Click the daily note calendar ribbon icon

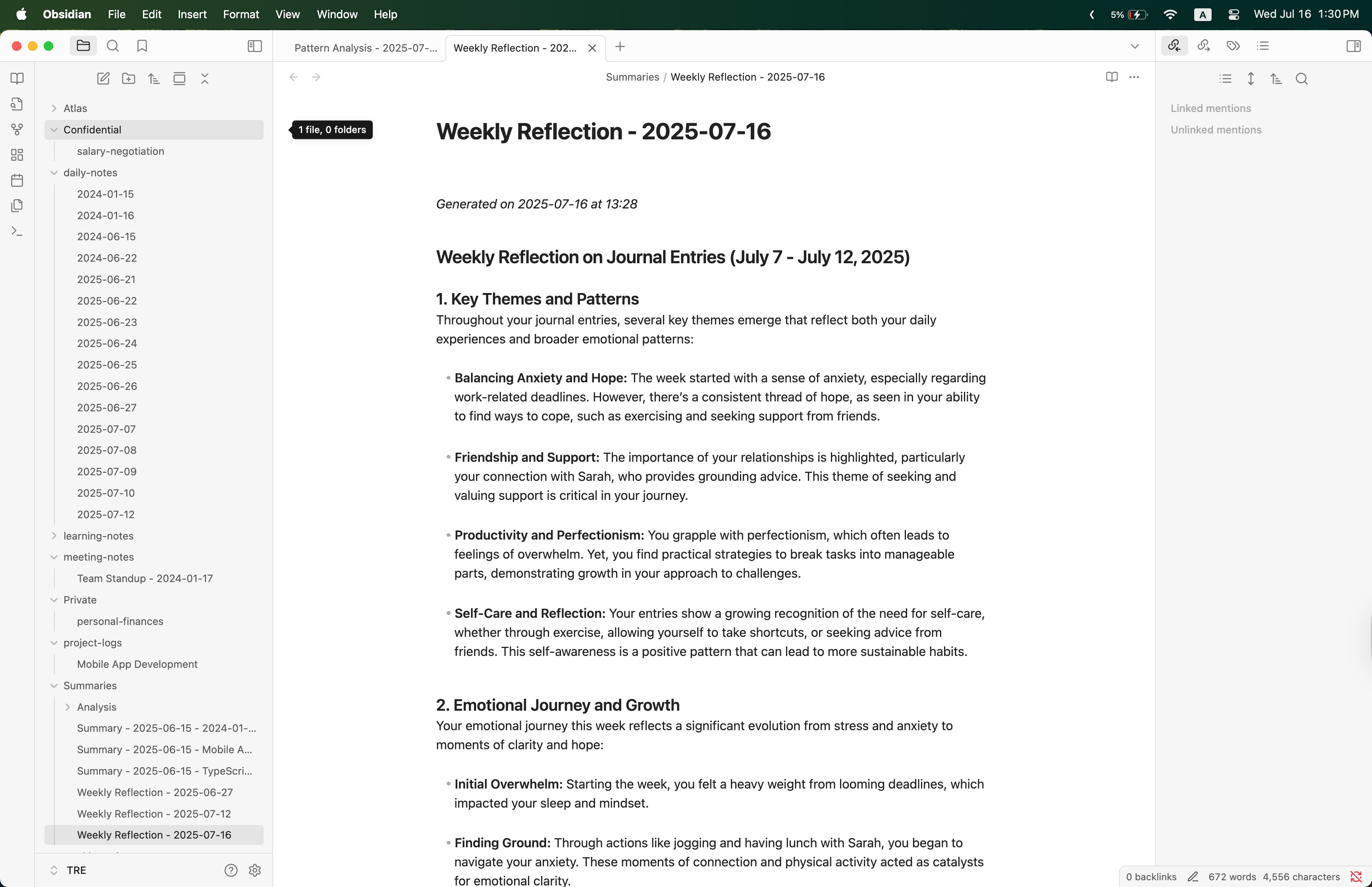click(x=17, y=180)
